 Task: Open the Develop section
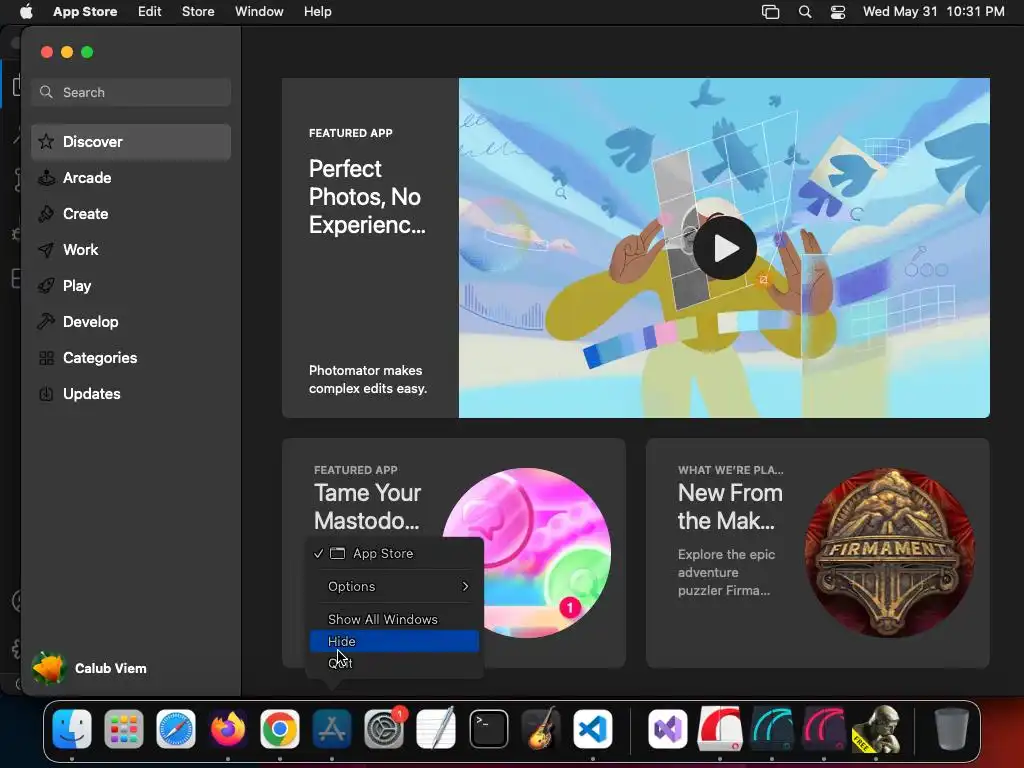[131, 321]
